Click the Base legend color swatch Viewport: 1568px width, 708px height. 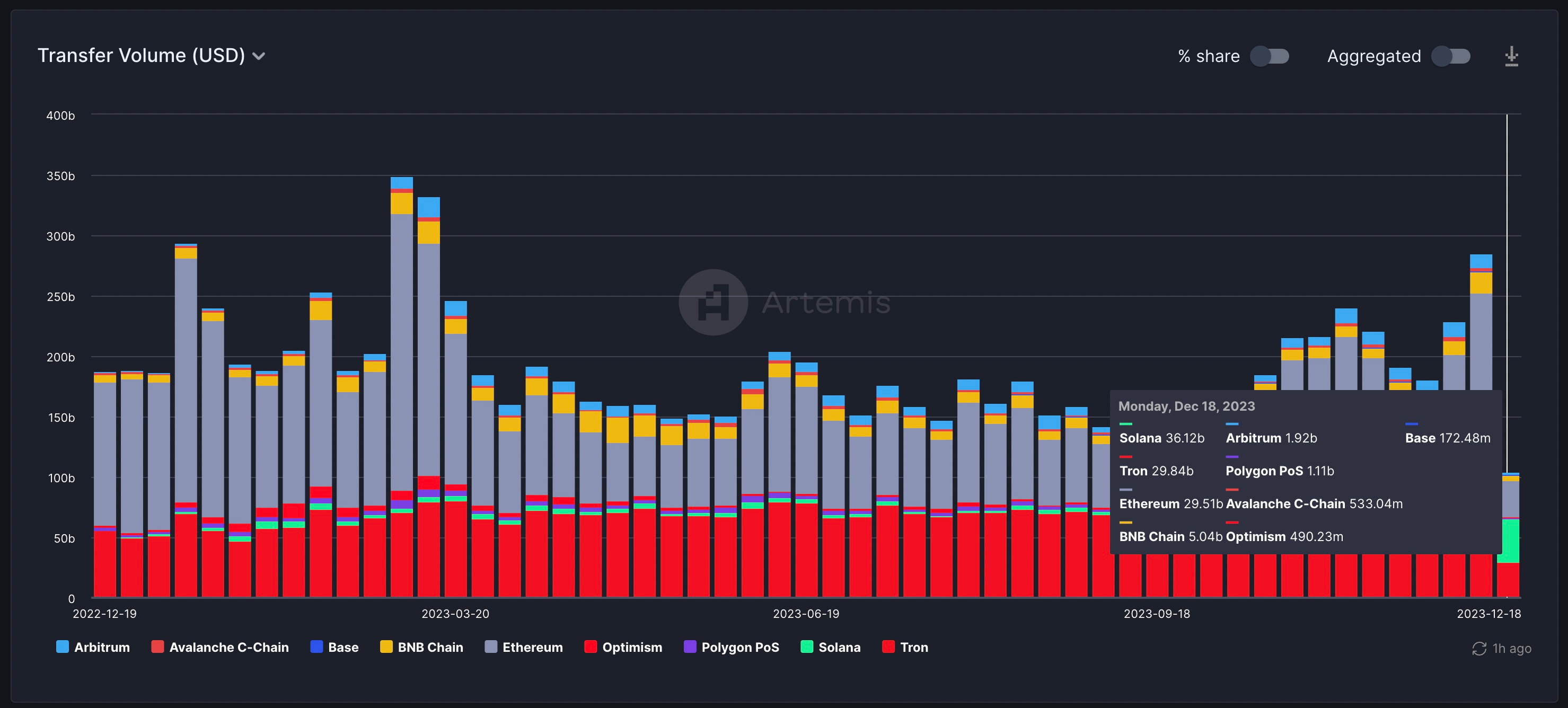tap(316, 647)
